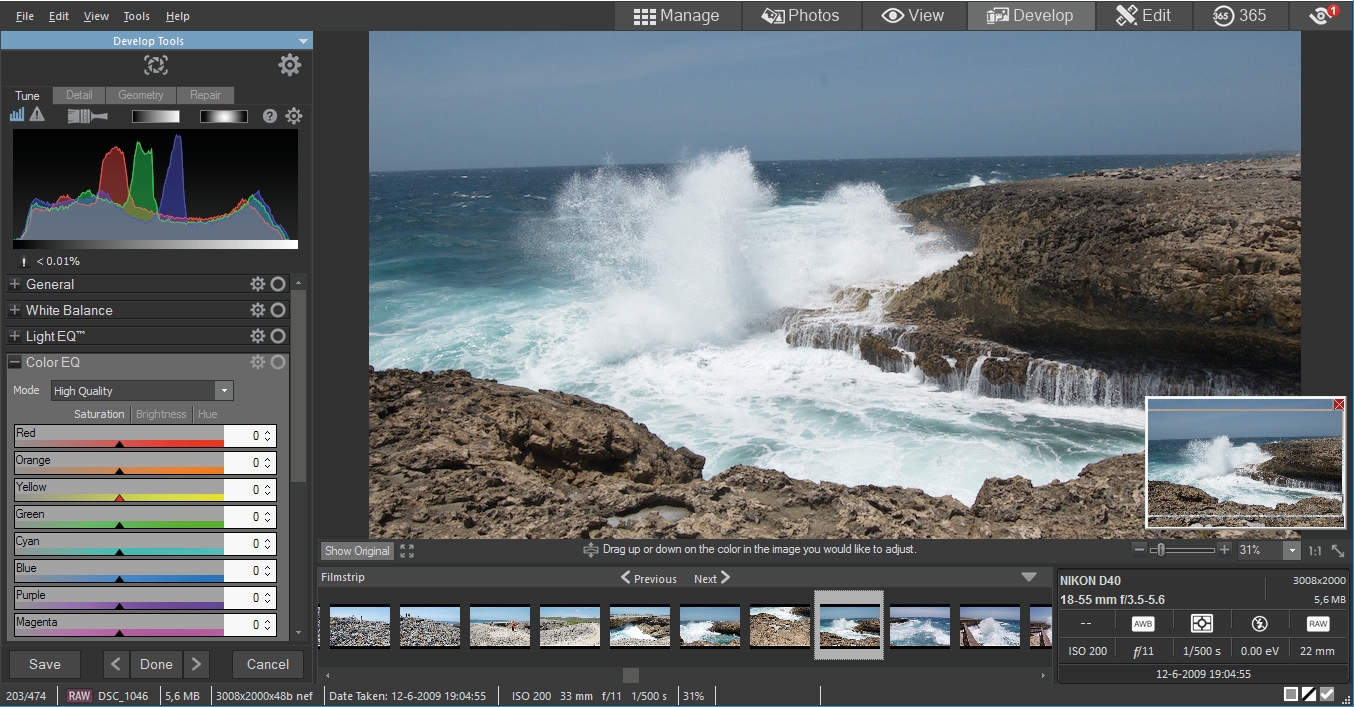Select the radial gradient tool
The height and width of the screenshot is (707, 1354).
(223, 116)
